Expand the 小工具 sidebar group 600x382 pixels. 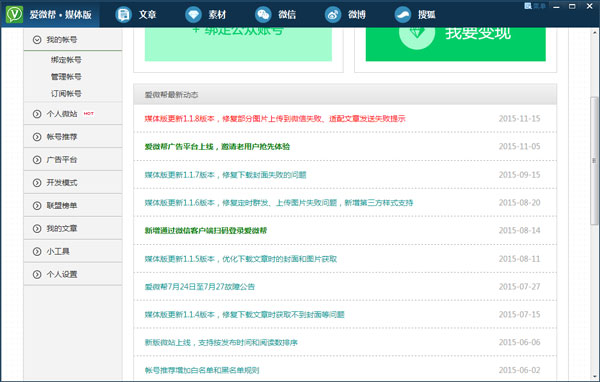pyautogui.click(x=73, y=251)
